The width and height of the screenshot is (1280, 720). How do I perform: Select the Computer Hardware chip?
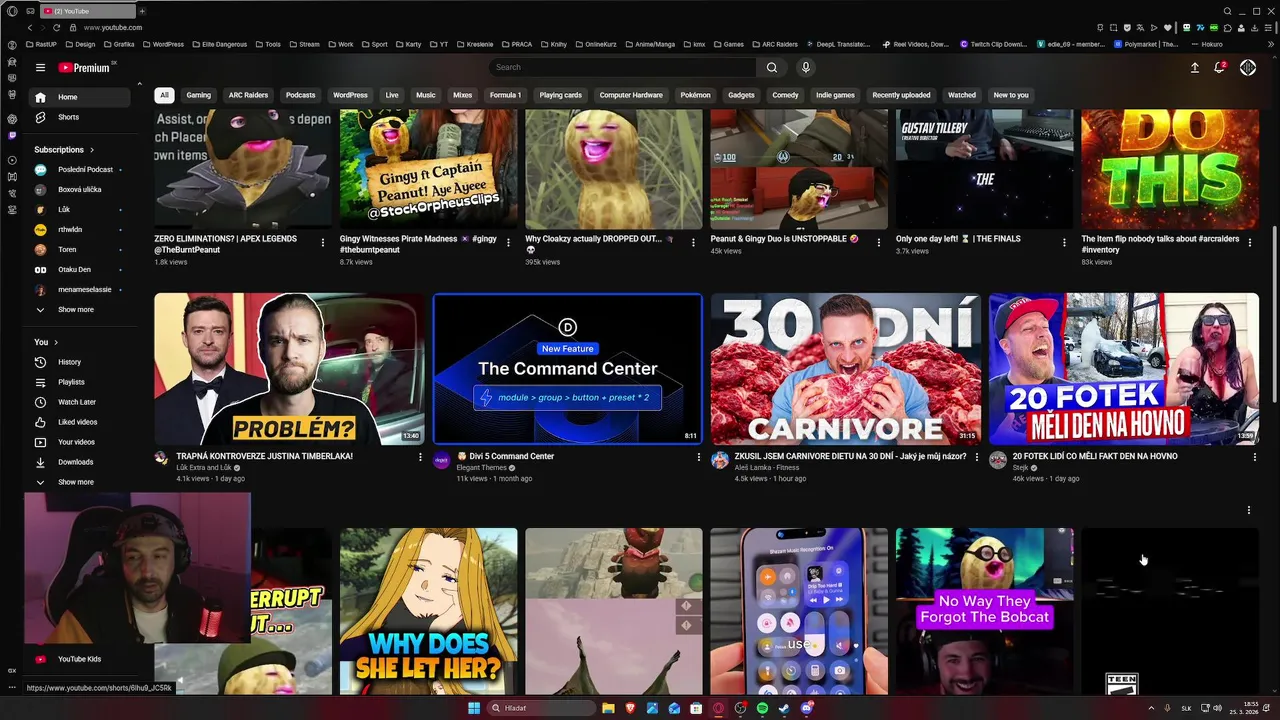(x=631, y=95)
